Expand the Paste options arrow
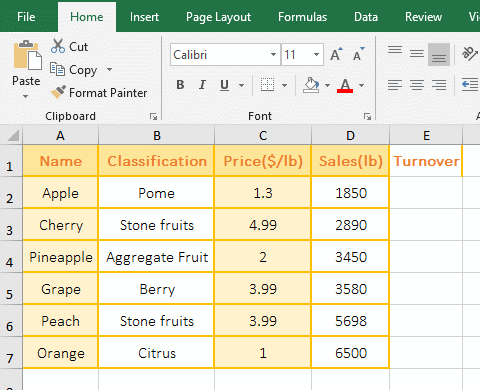The height and width of the screenshot is (390, 480). pyautogui.click(x=26, y=97)
